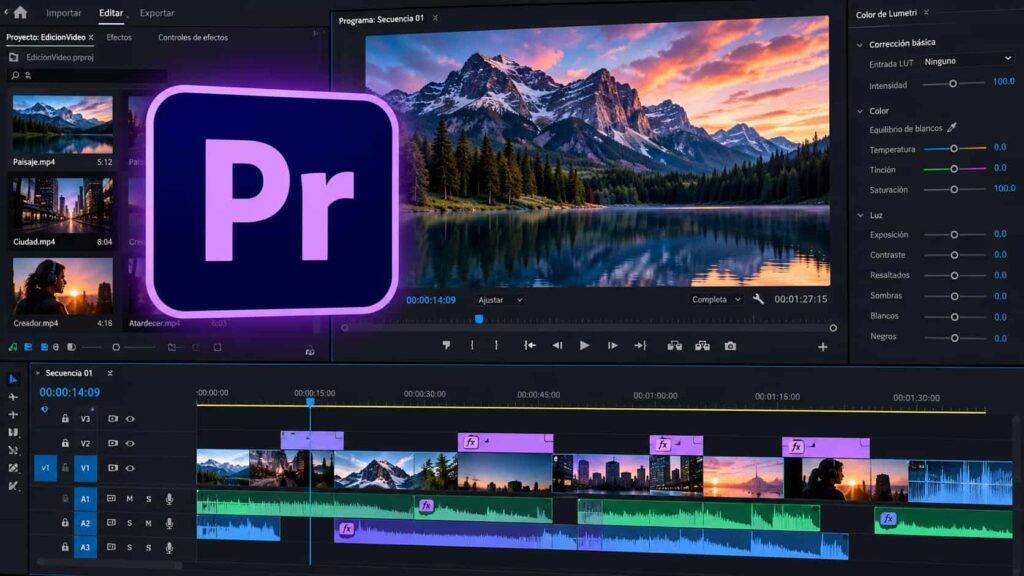
Task: Enable voice-over record microphone on A3
Action: [x=169, y=547]
